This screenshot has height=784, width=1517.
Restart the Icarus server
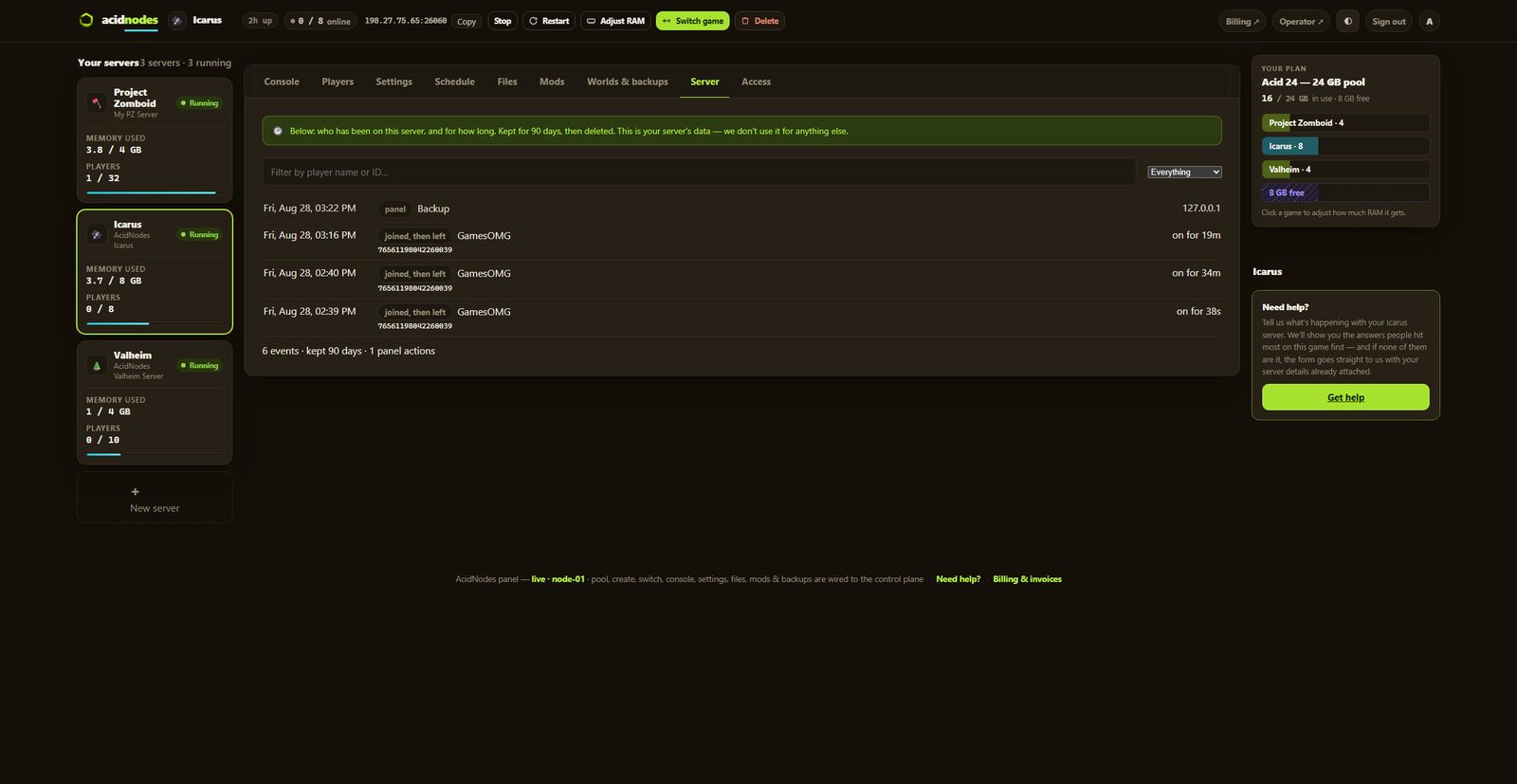549,21
